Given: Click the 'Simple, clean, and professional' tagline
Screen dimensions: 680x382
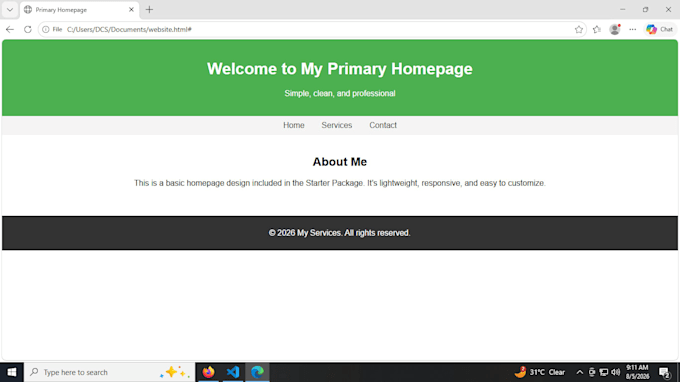Looking at the screenshot, I should tap(340, 94).
